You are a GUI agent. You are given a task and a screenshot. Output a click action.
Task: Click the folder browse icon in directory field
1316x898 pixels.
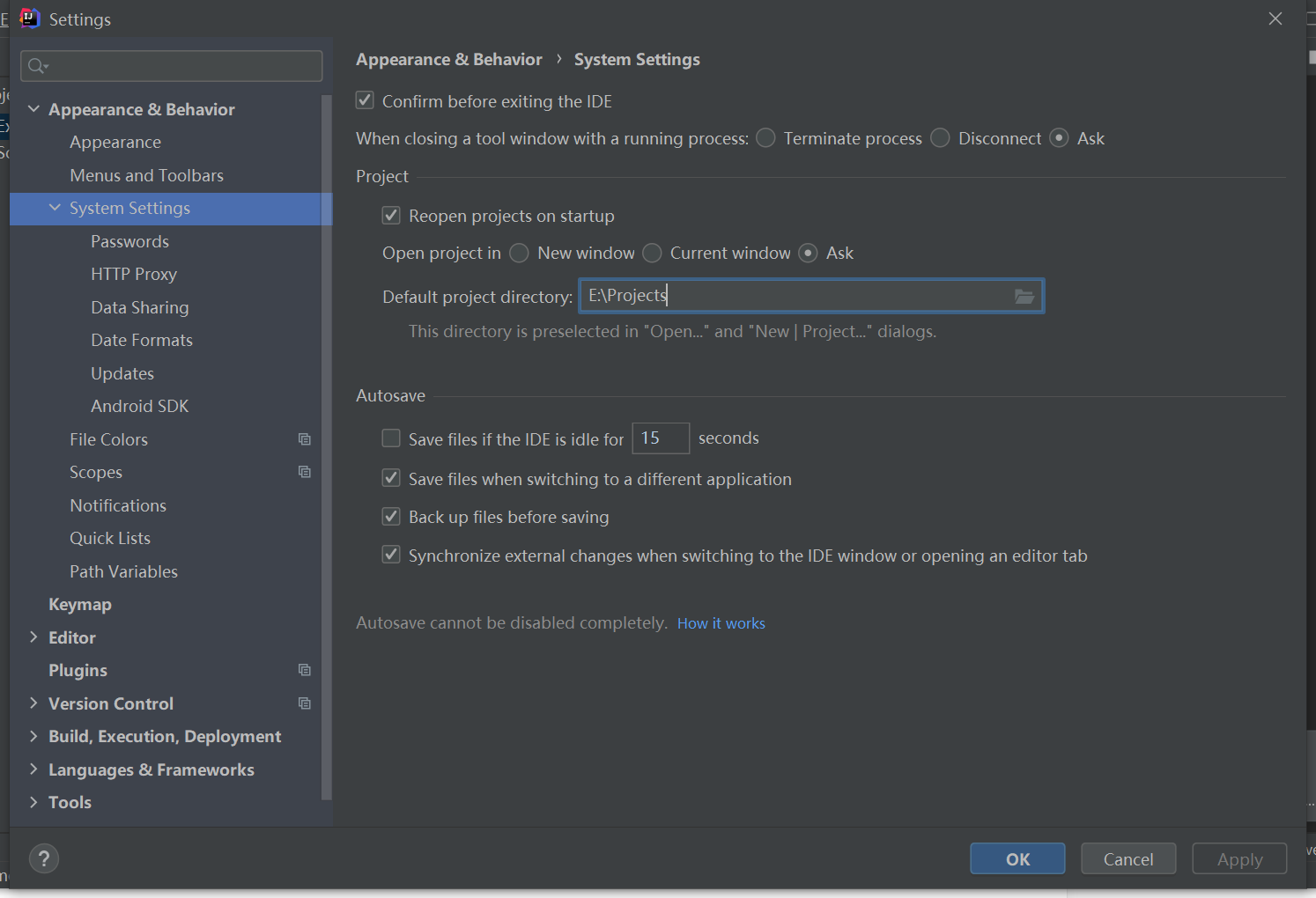click(x=1024, y=297)
